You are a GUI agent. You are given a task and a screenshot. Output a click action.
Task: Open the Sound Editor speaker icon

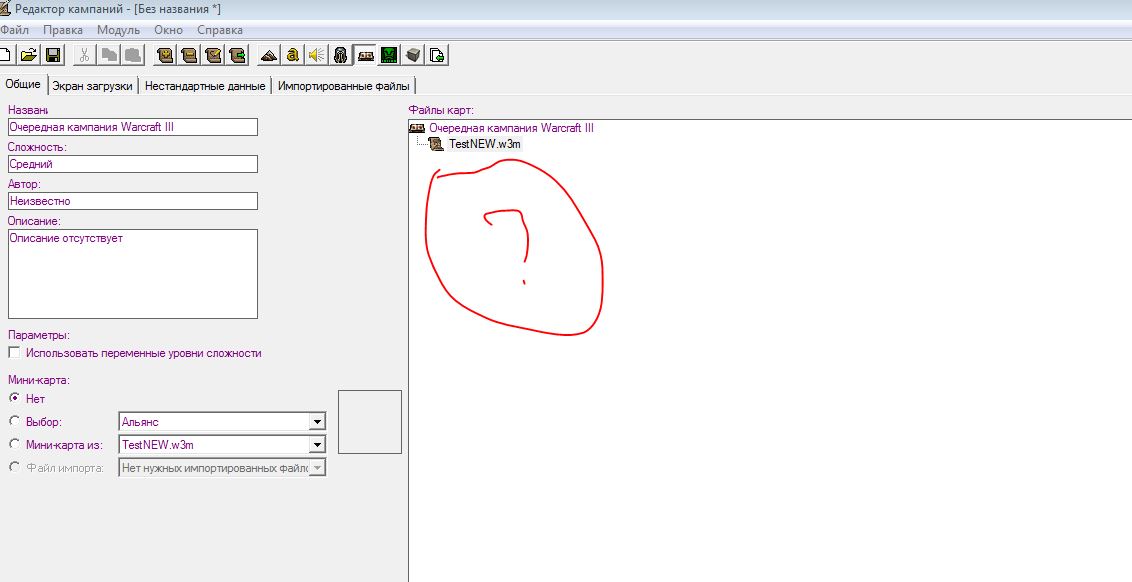(316, 55)
